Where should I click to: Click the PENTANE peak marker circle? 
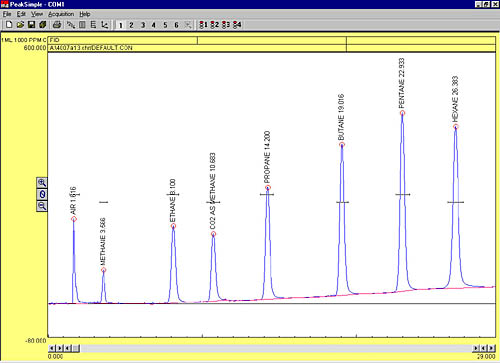pyautogui.click(x=402, y=113)
